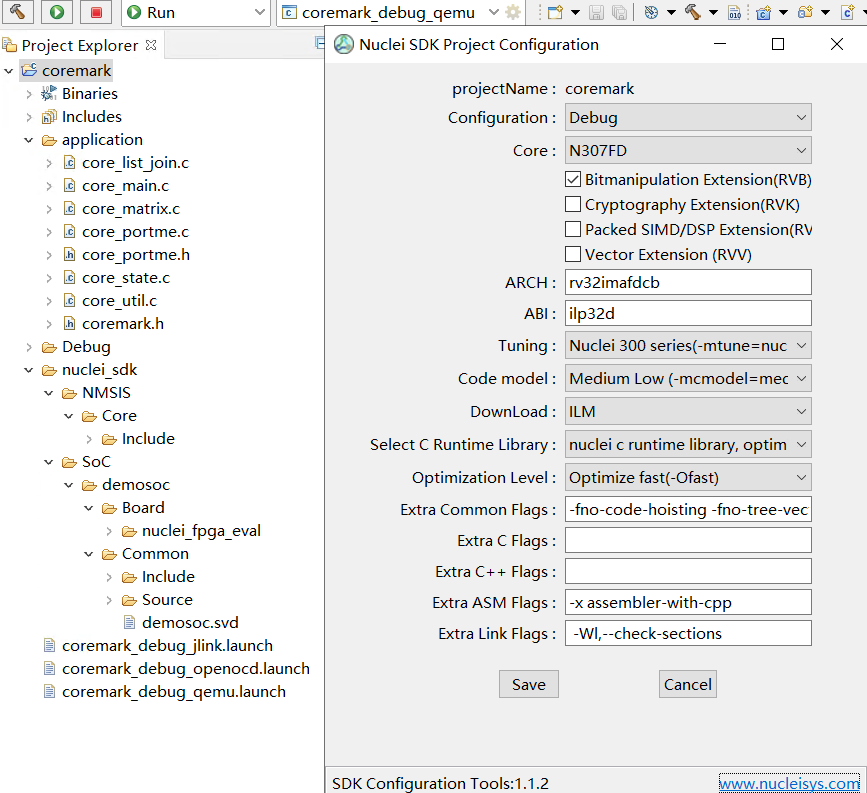
Task: Select the demosoc folder
Action: click(x=135, y=485)
